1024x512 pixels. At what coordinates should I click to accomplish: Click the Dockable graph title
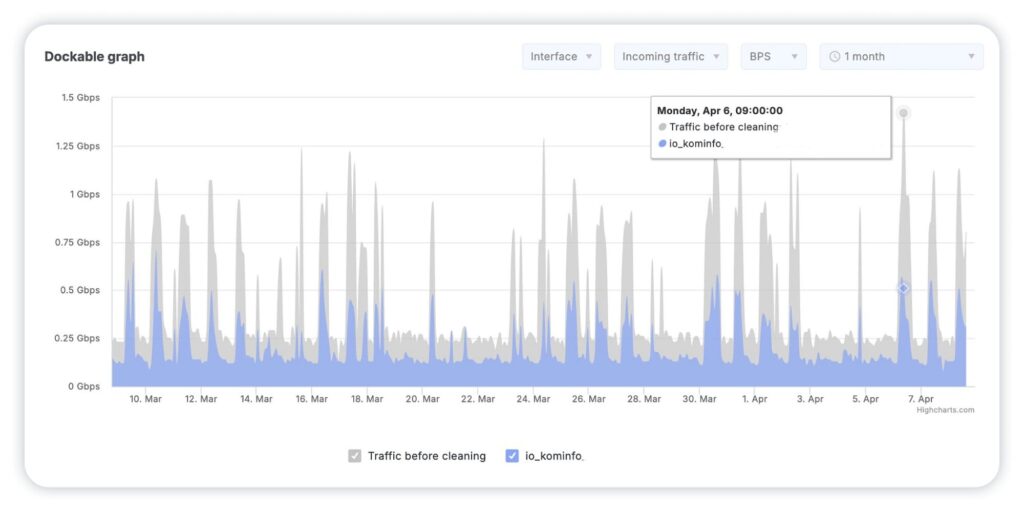coord(95,57)
